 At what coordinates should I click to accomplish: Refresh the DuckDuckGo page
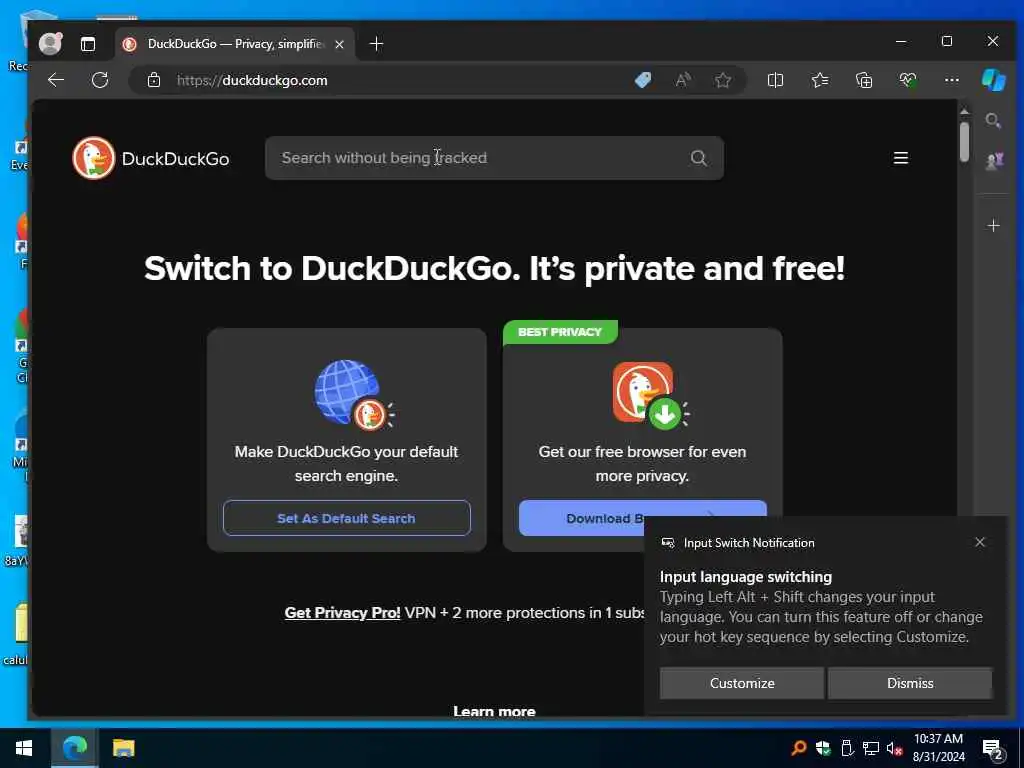pos(100,80)
